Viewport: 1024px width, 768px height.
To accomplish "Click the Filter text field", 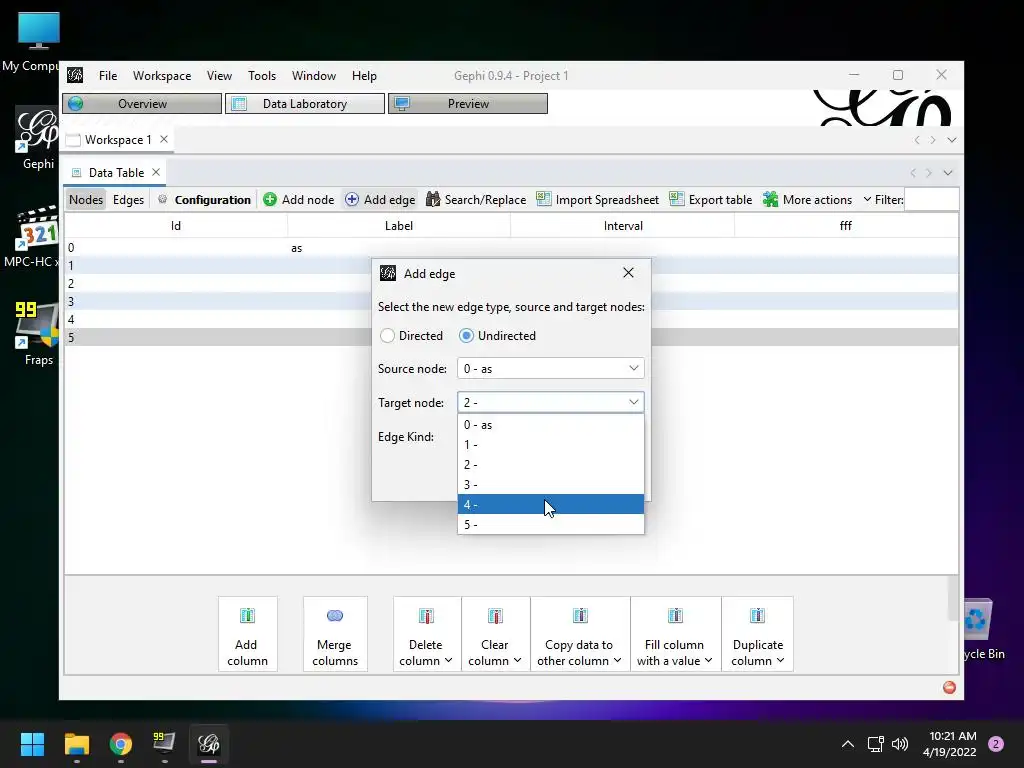I will [x=932, y=200].
